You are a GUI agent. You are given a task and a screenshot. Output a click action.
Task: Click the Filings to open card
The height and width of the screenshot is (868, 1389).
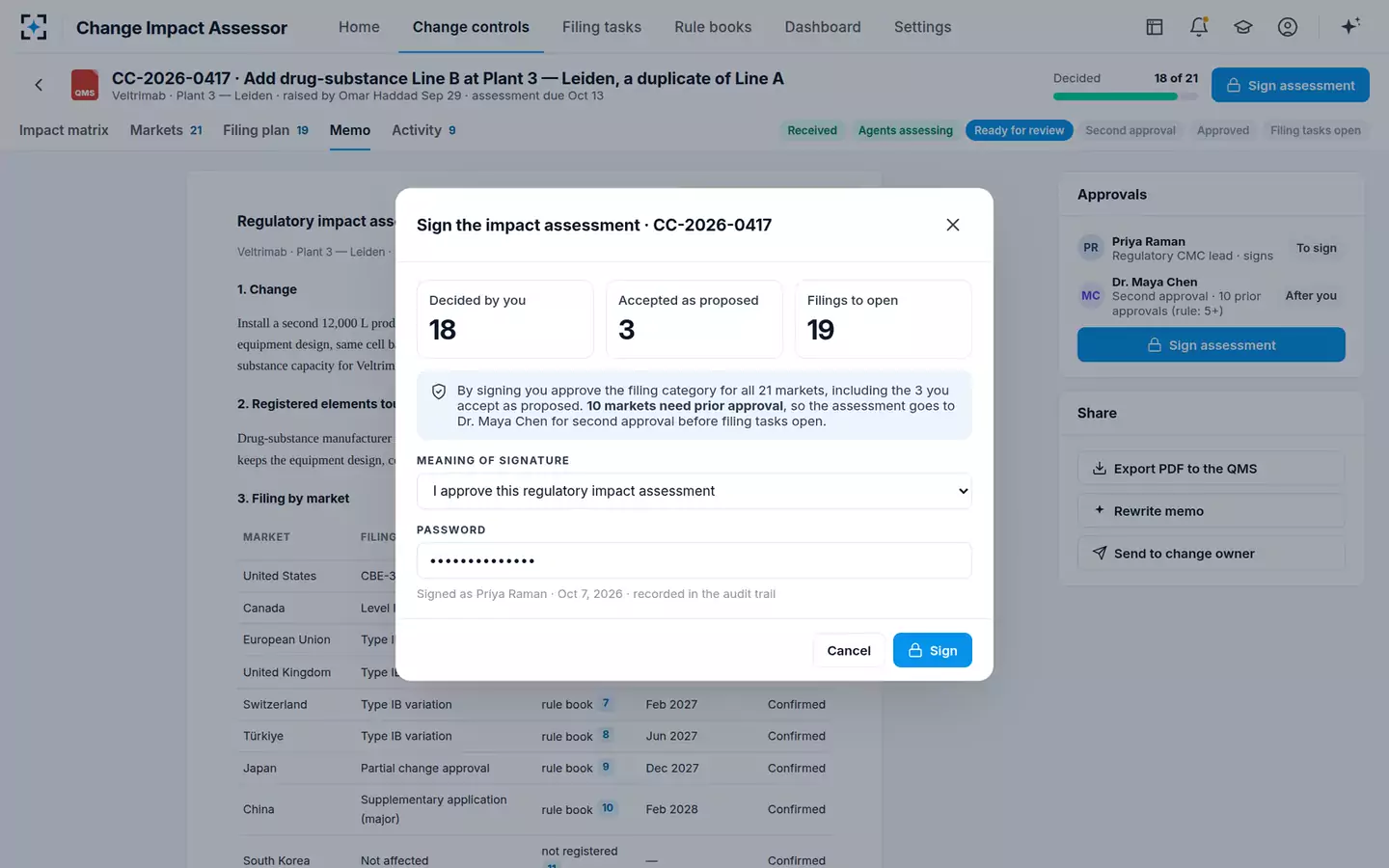click(x=884, y=319)
